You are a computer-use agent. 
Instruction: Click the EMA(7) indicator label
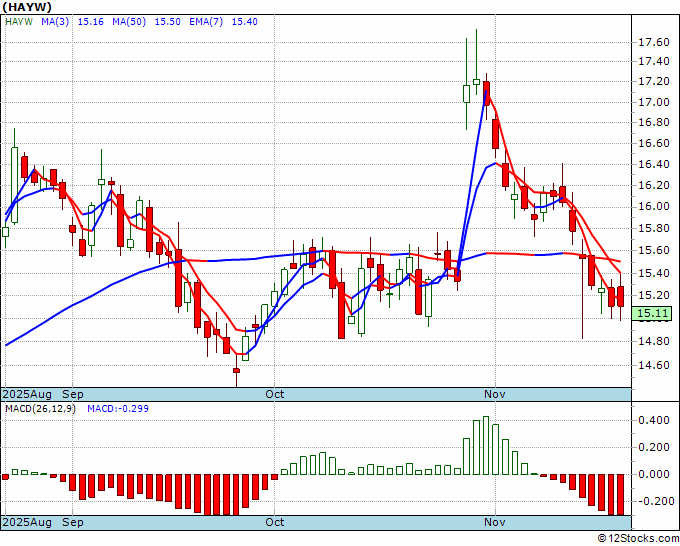(206, 22)
